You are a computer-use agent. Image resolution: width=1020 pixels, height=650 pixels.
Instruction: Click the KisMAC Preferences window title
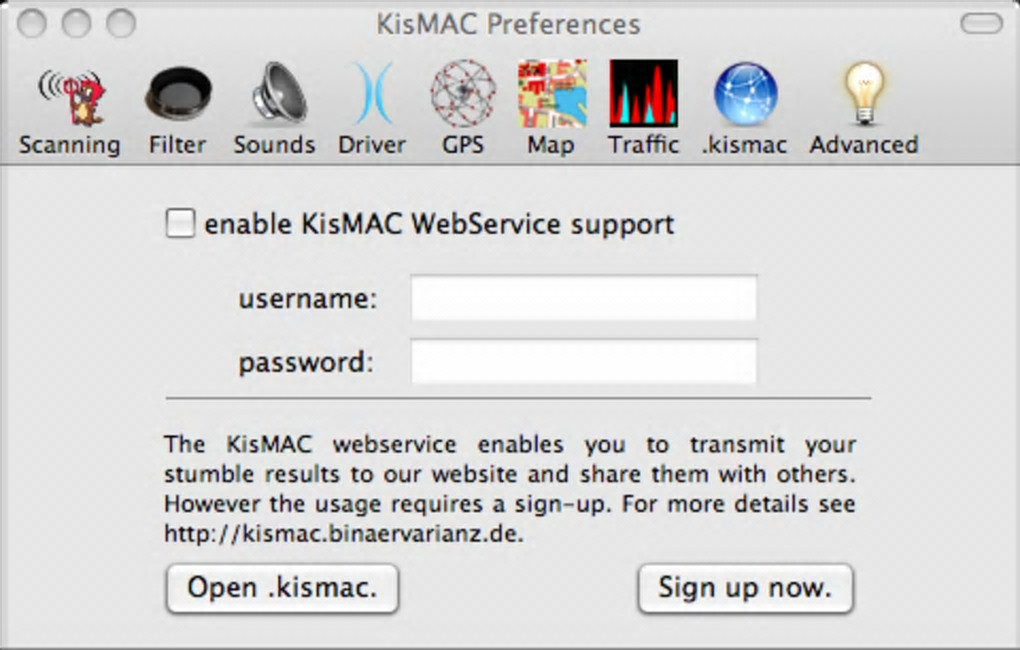(x=508, y=23)
